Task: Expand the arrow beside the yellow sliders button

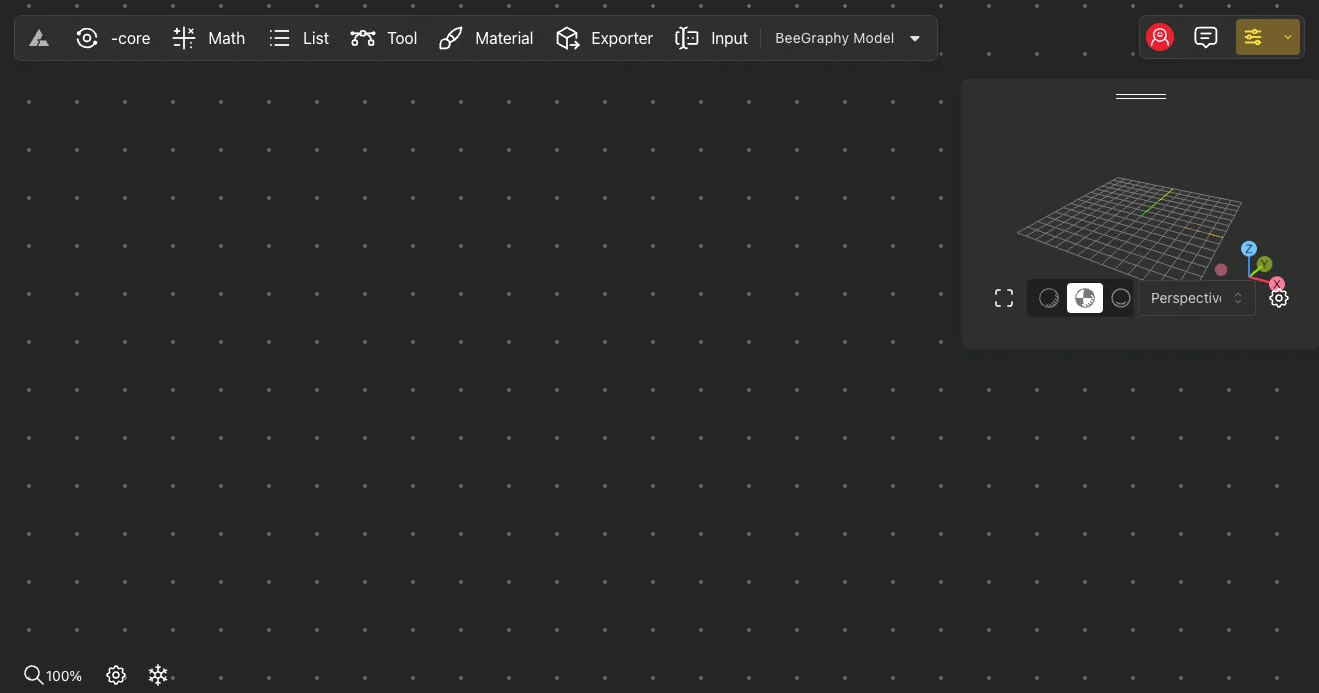Action: pyautogui.click(x=1288, y=38)
